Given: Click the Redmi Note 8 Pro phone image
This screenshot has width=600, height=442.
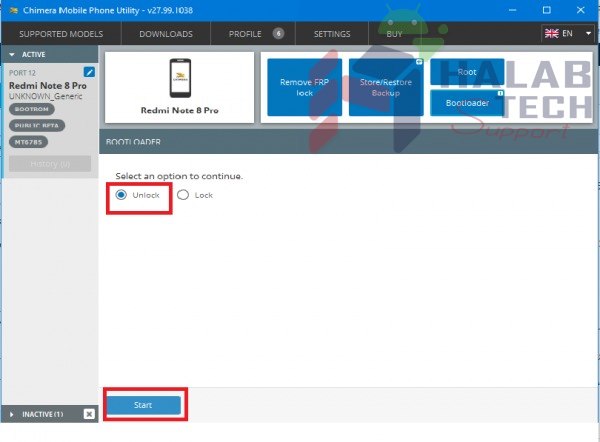Looking at the screenshot, I should point(180,78).
